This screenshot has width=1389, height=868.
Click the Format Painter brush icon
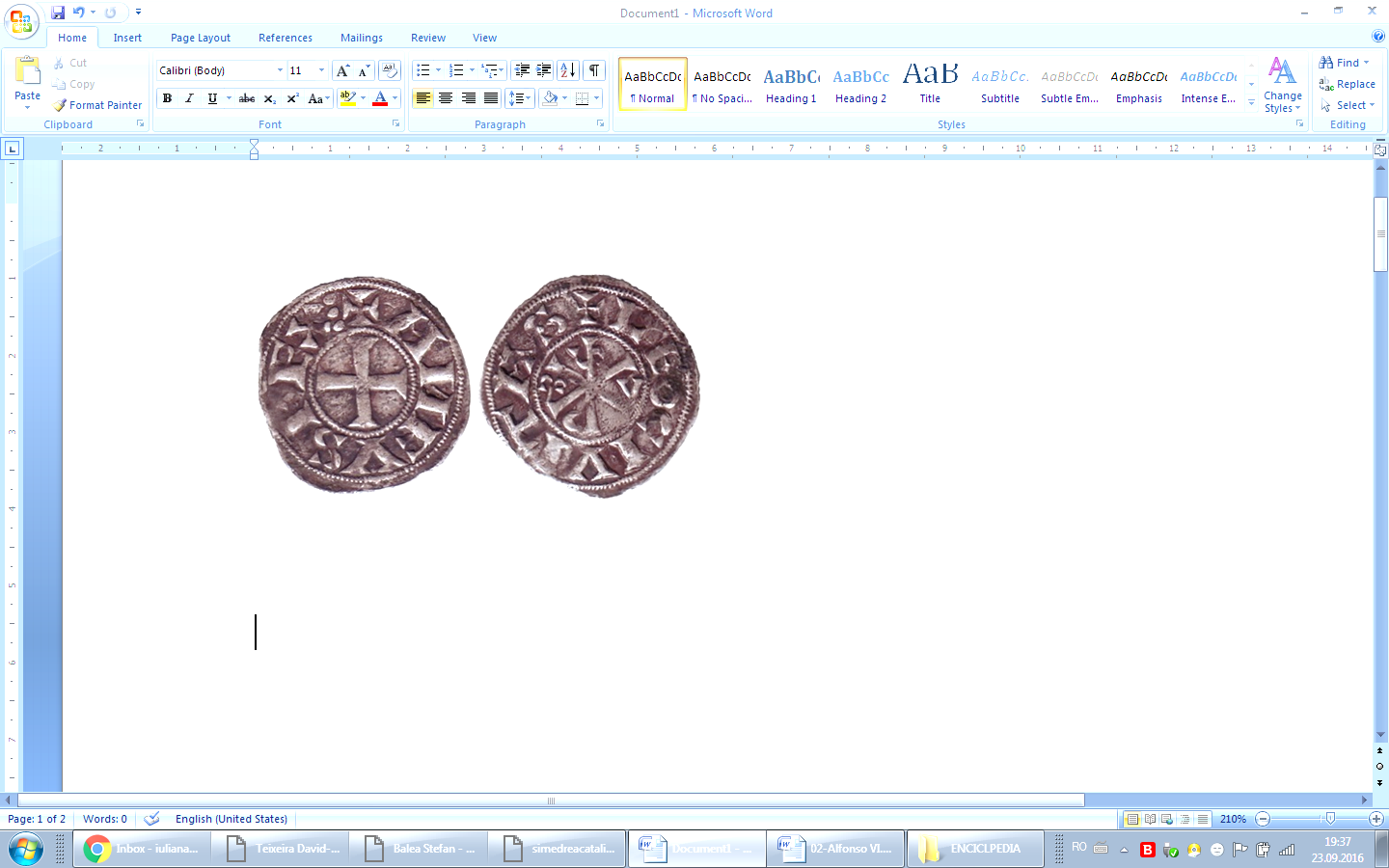pos(61,105)
